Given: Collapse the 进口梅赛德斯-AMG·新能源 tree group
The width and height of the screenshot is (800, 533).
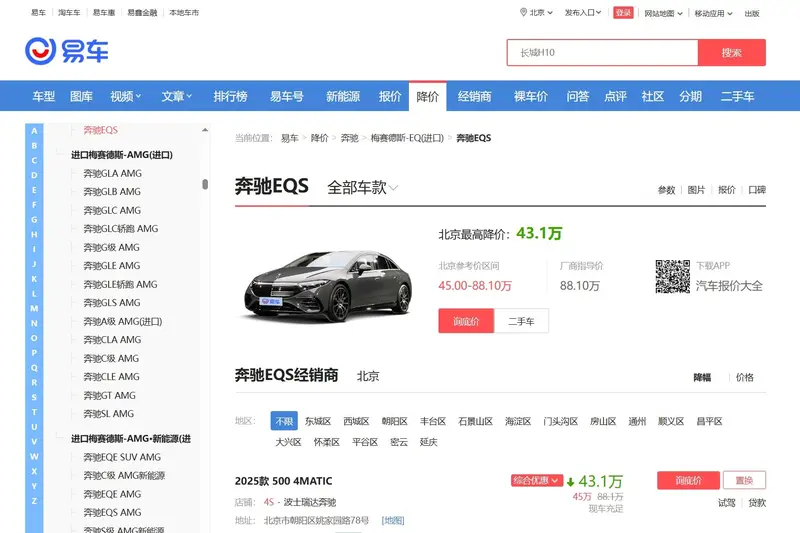Looking at the screenshot, I should tap(59, 438).
